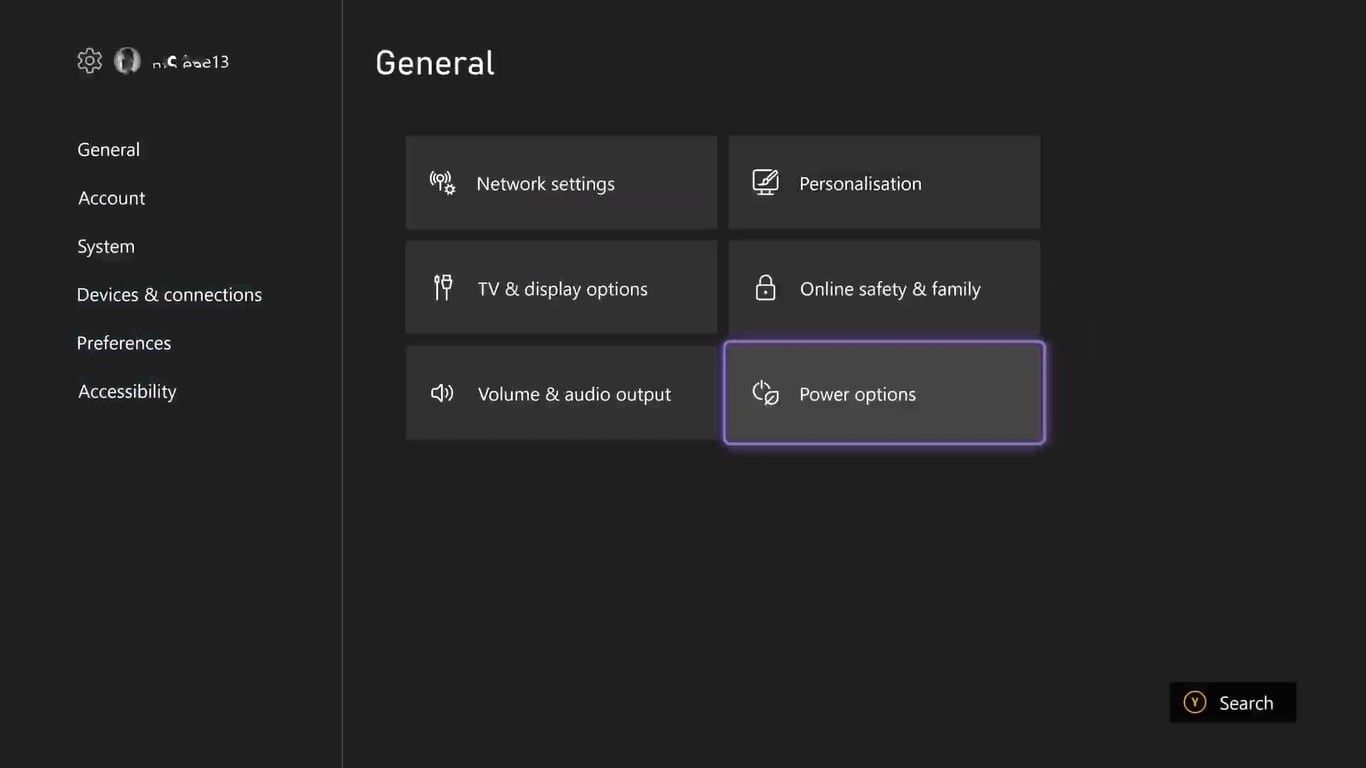Navigate to Accessibility settings

[x=127, y=391]
